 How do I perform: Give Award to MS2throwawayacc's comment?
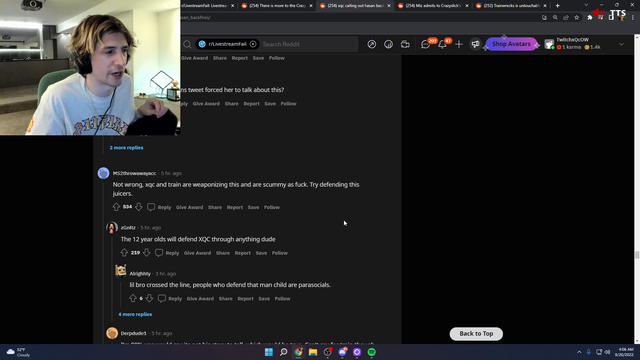[189, 207]
